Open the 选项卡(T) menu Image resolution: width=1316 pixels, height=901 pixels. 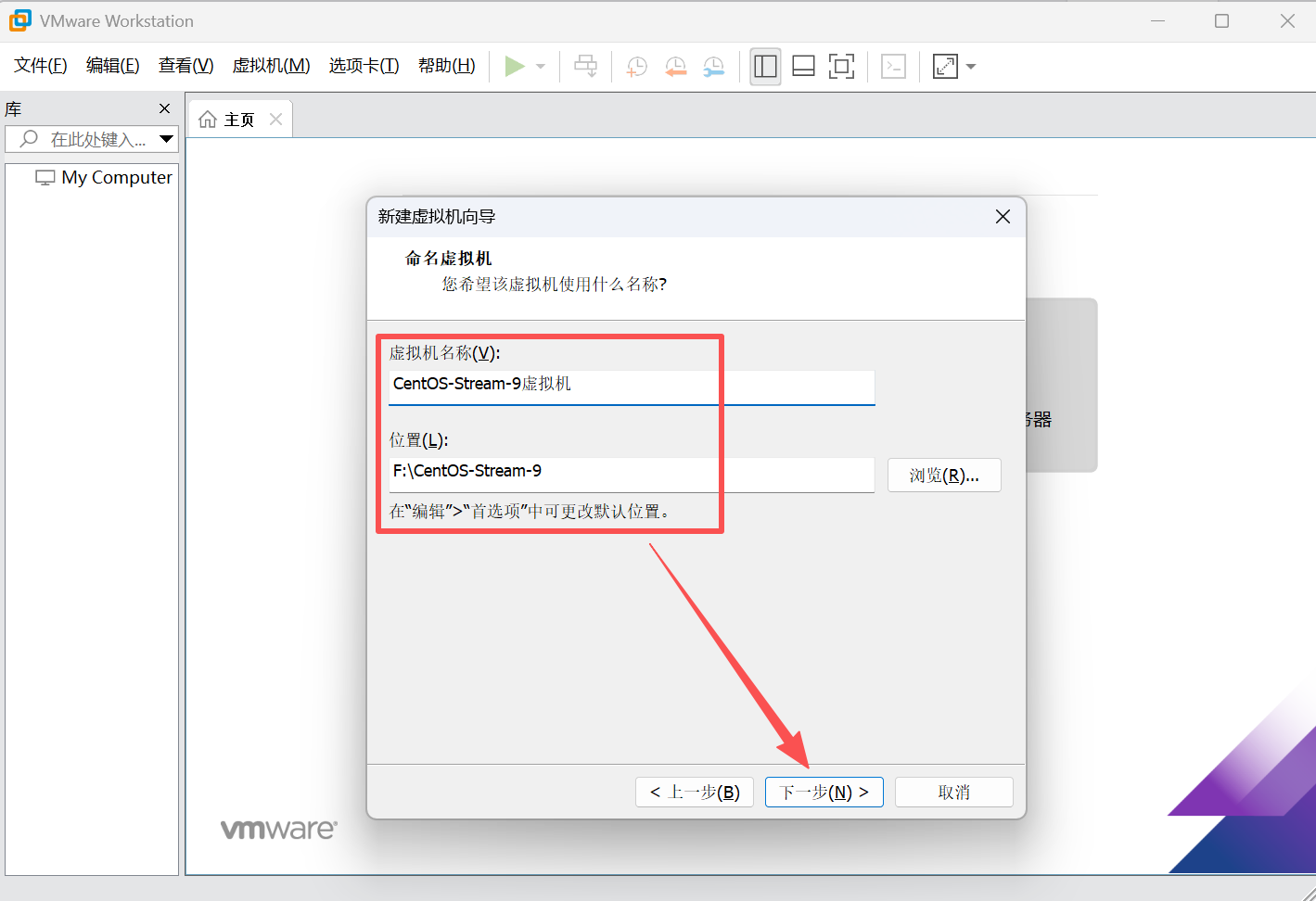[364, 66]
